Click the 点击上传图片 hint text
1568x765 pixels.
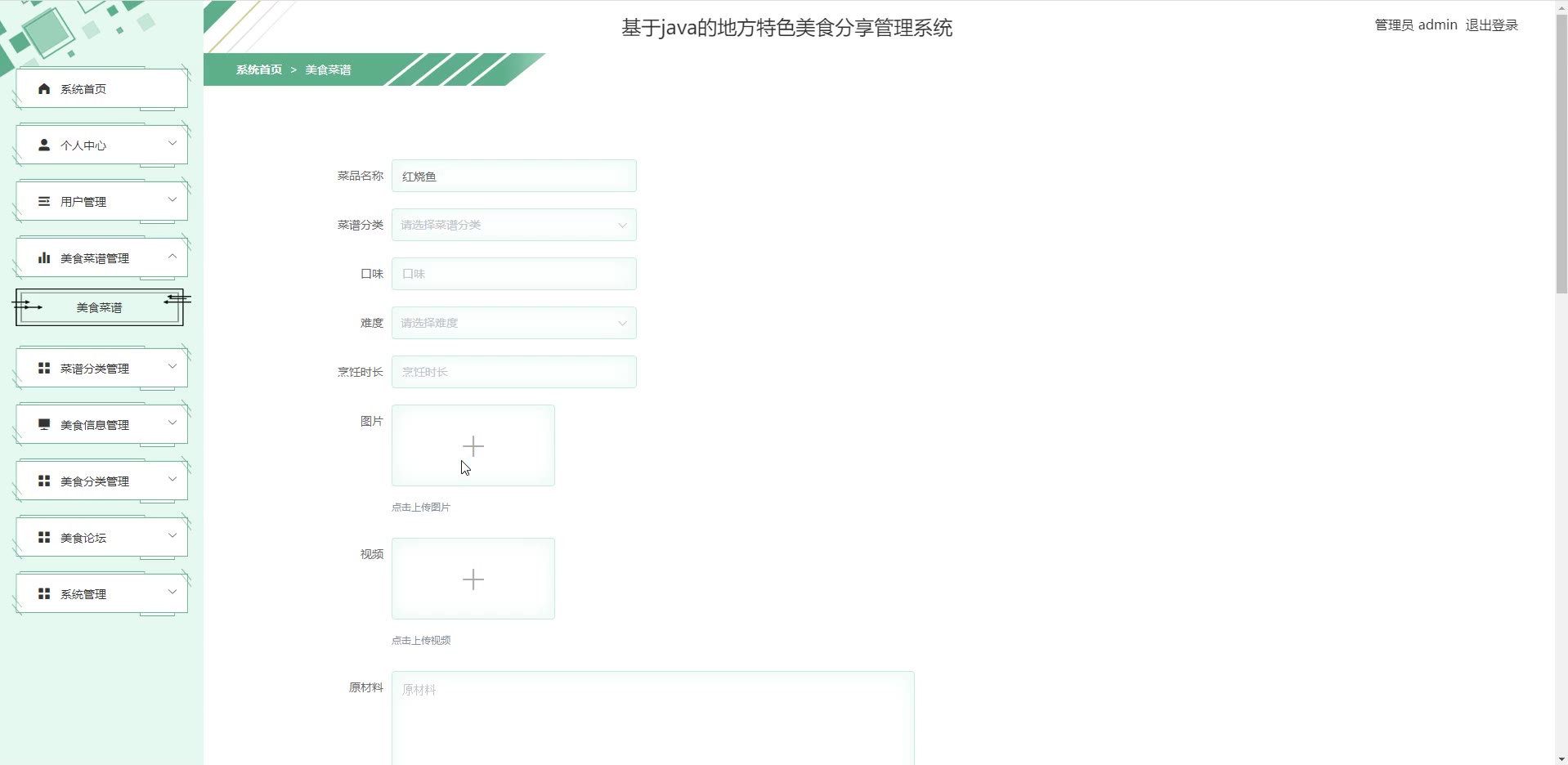click(x=421, y=507)
